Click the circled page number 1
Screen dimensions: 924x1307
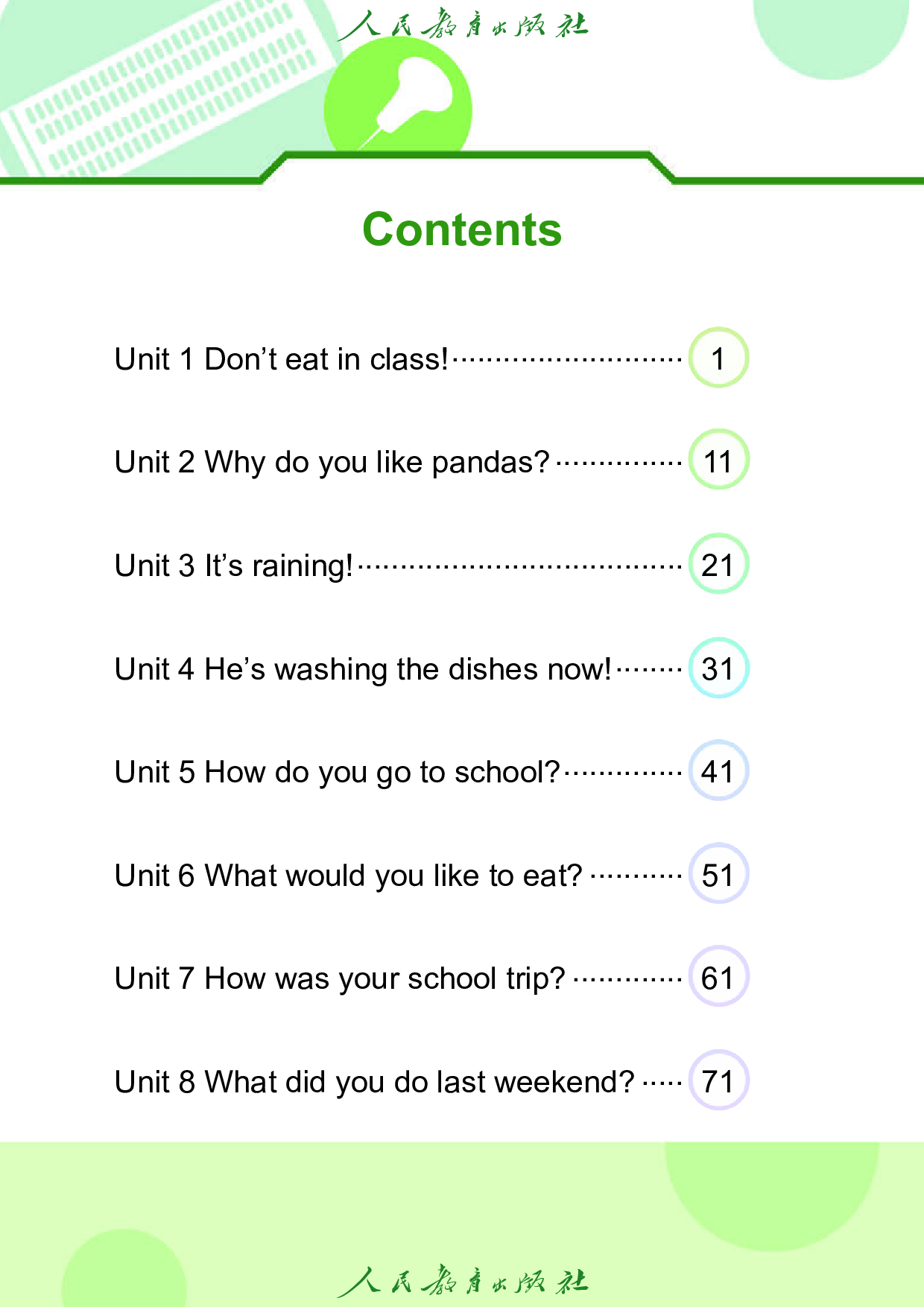click(x=718, y=358)
